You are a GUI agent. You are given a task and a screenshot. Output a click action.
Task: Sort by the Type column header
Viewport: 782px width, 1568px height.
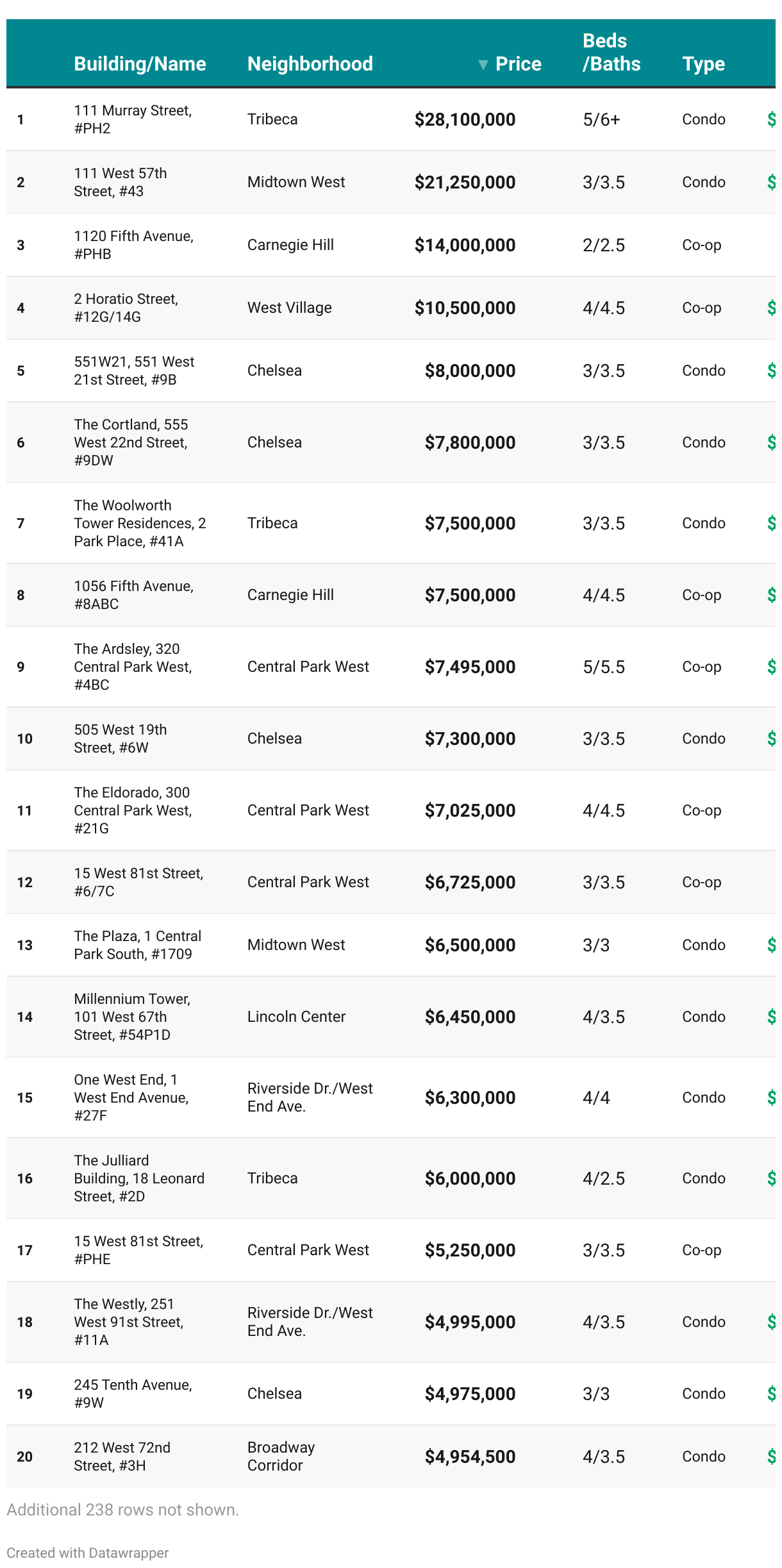pos(703,64)
